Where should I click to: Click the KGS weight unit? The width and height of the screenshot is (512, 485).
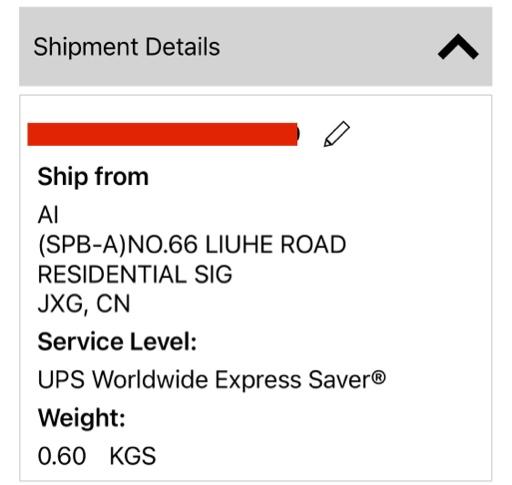click(x=133, y=456)
